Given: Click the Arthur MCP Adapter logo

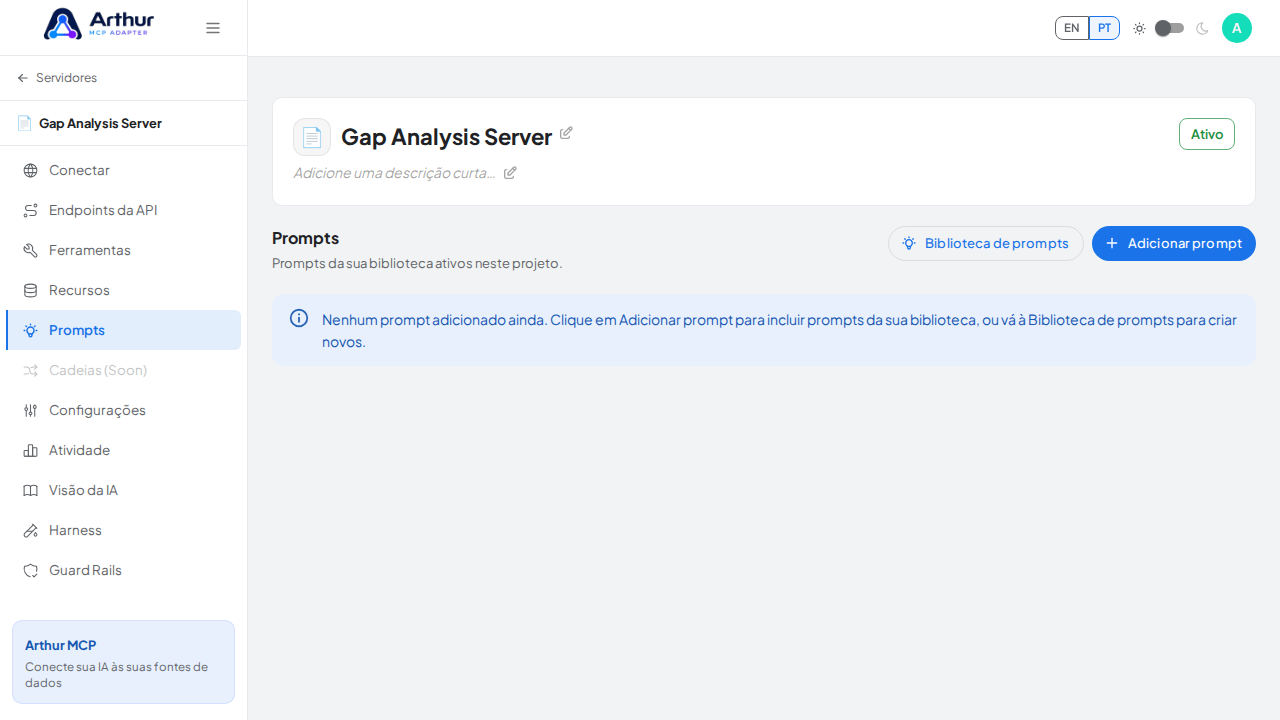Looking at the screenshot, I should 99,24.
